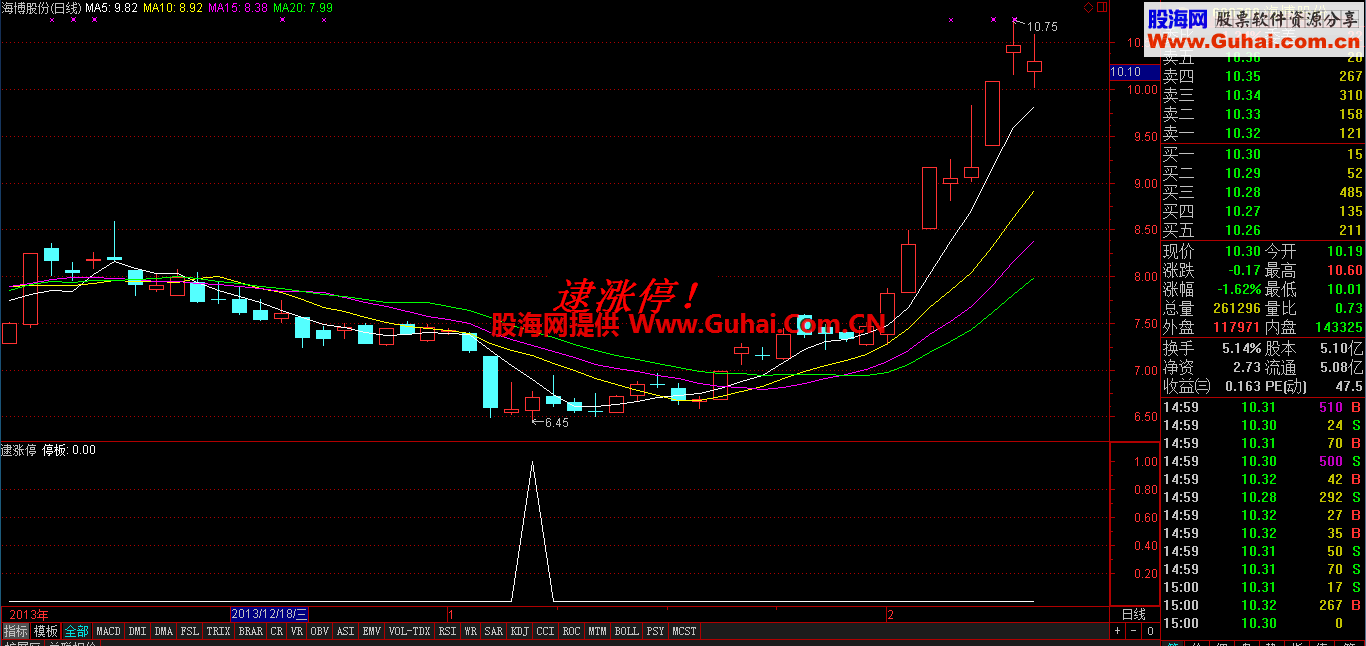Switch indicator to DMA
This screenshot has width=1366, height=646.
coord(164,631)
